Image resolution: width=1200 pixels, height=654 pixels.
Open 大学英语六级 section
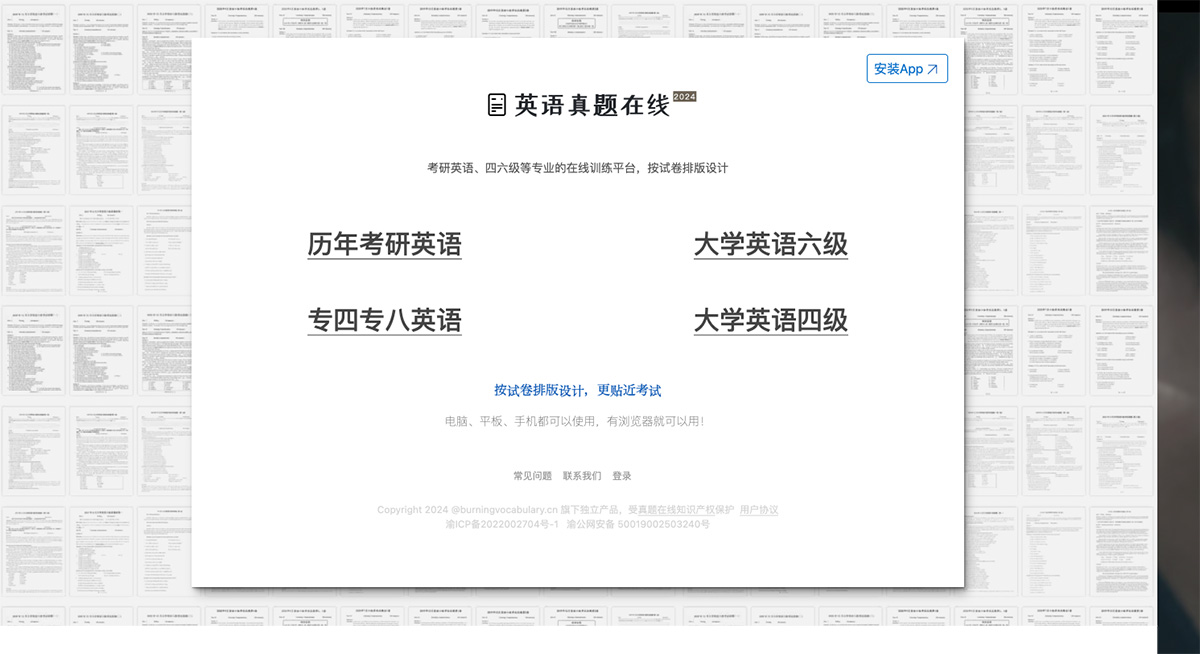coord(770,243)
